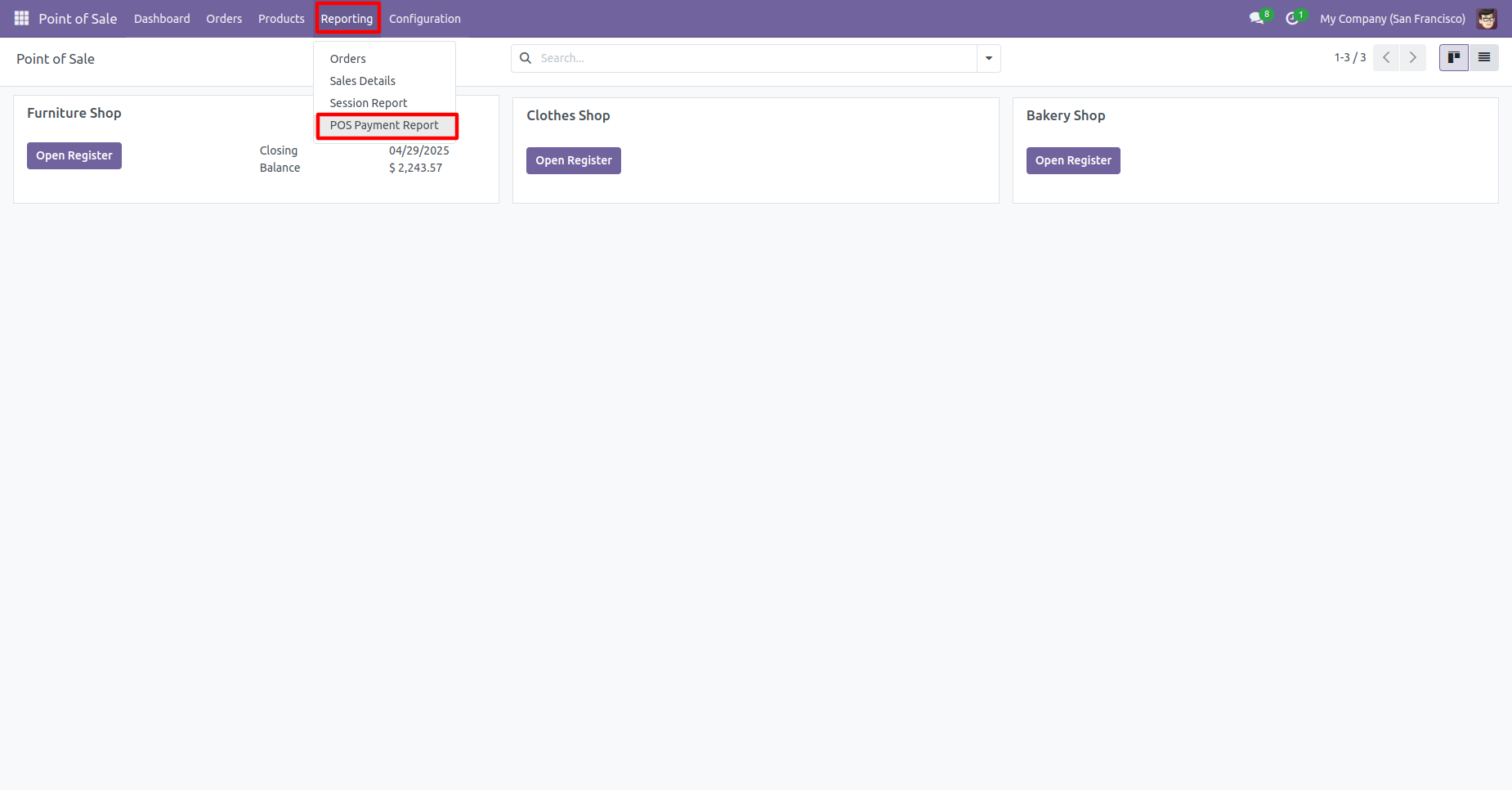Switch to List view
Screen dimensions: 1512x790
pos(1484,57)
